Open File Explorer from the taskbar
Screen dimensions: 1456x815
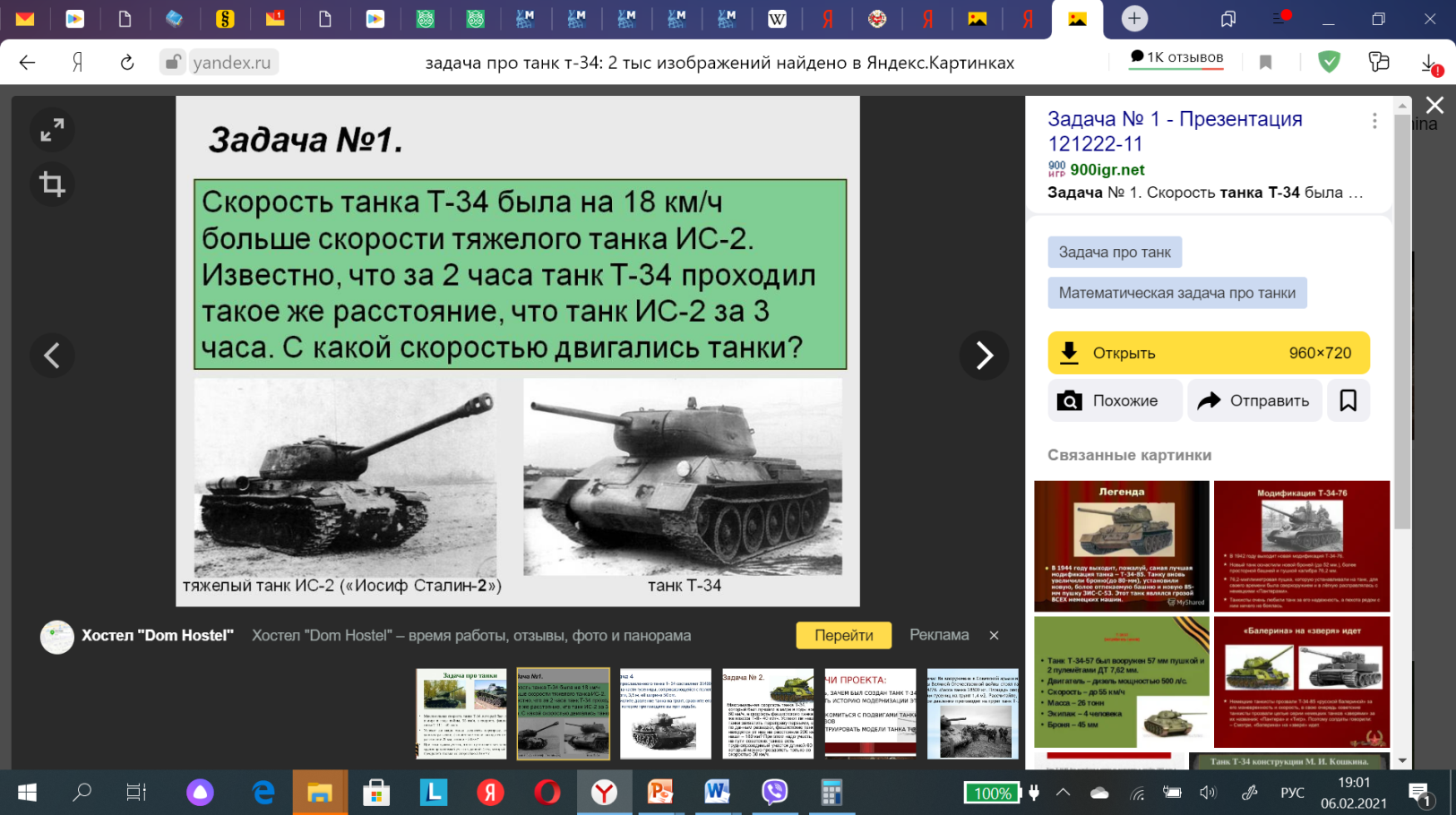pyautogui.click(x=320, y=793)
